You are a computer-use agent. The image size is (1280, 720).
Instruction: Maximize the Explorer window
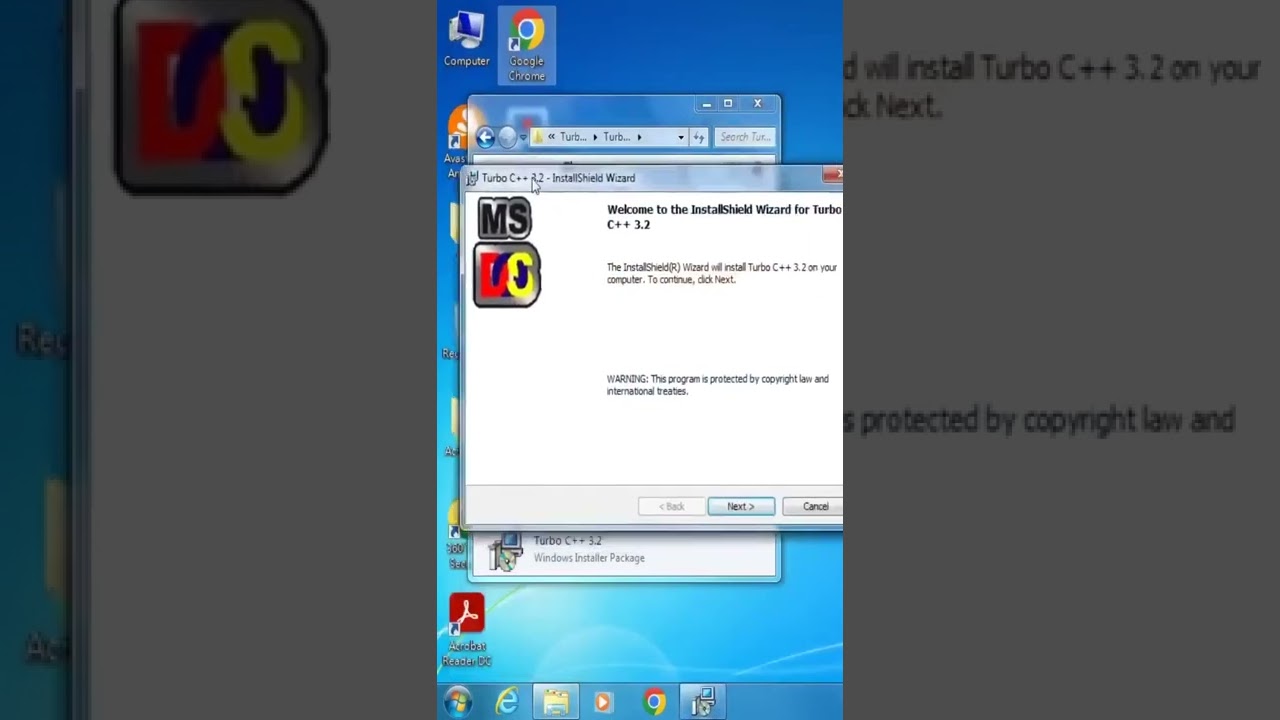728,104
